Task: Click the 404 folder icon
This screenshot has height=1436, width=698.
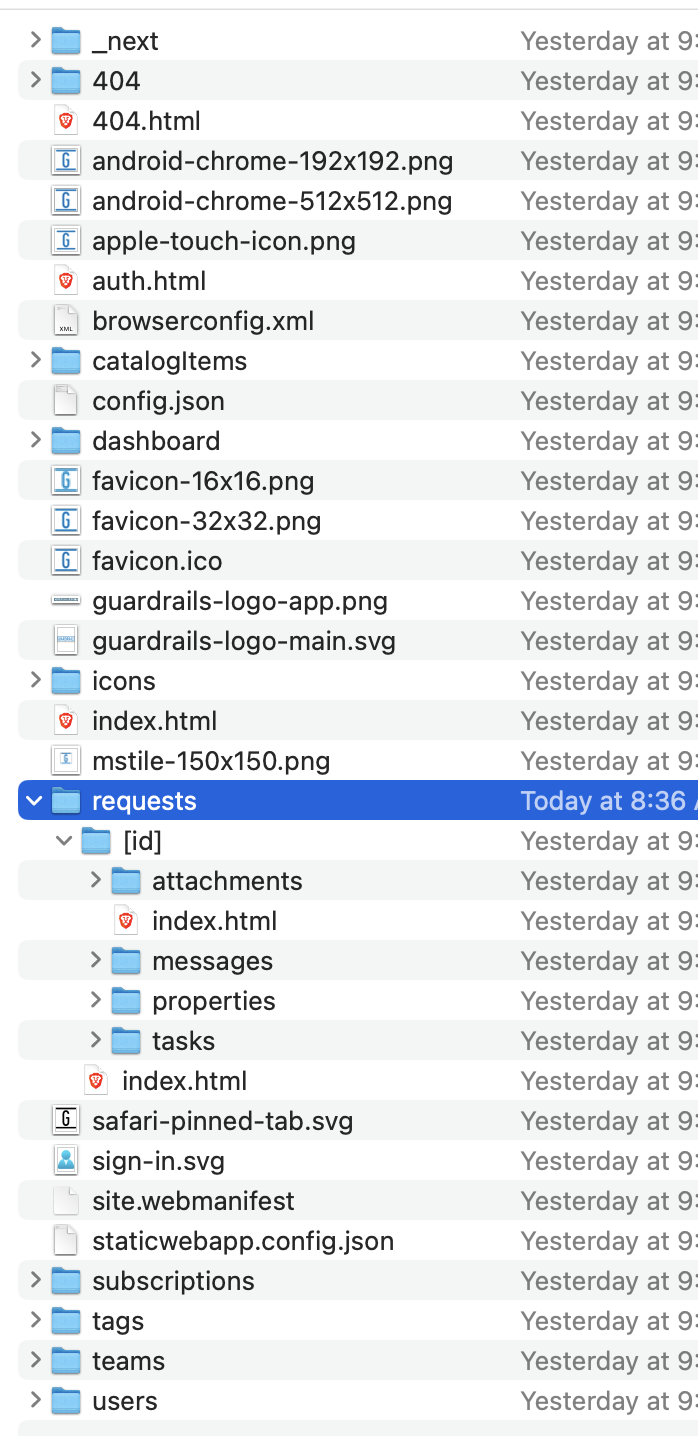Action: [65, 81]
